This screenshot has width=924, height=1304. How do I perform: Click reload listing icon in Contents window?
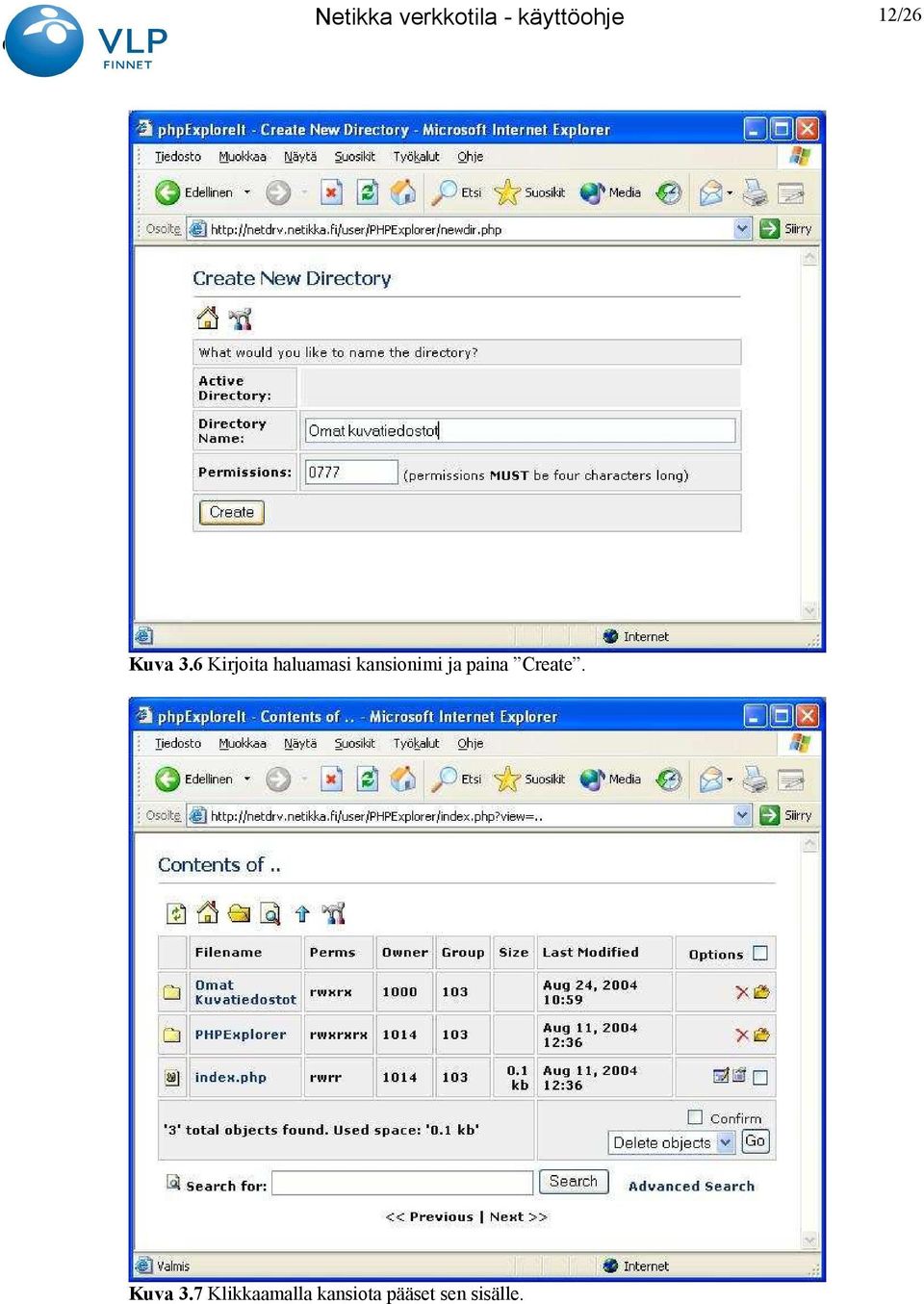click(176, 913)
